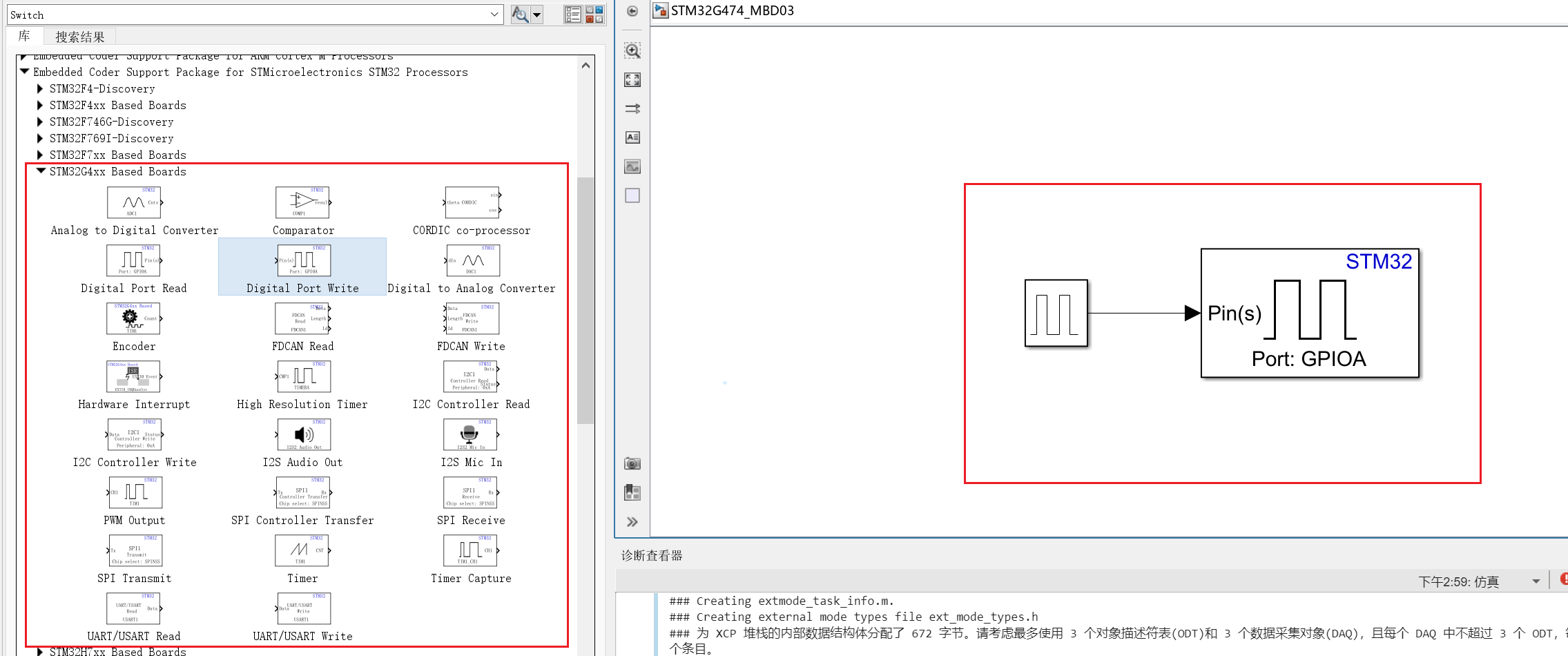Expand STM32F7xx Based Boards node

click(40, 155)
